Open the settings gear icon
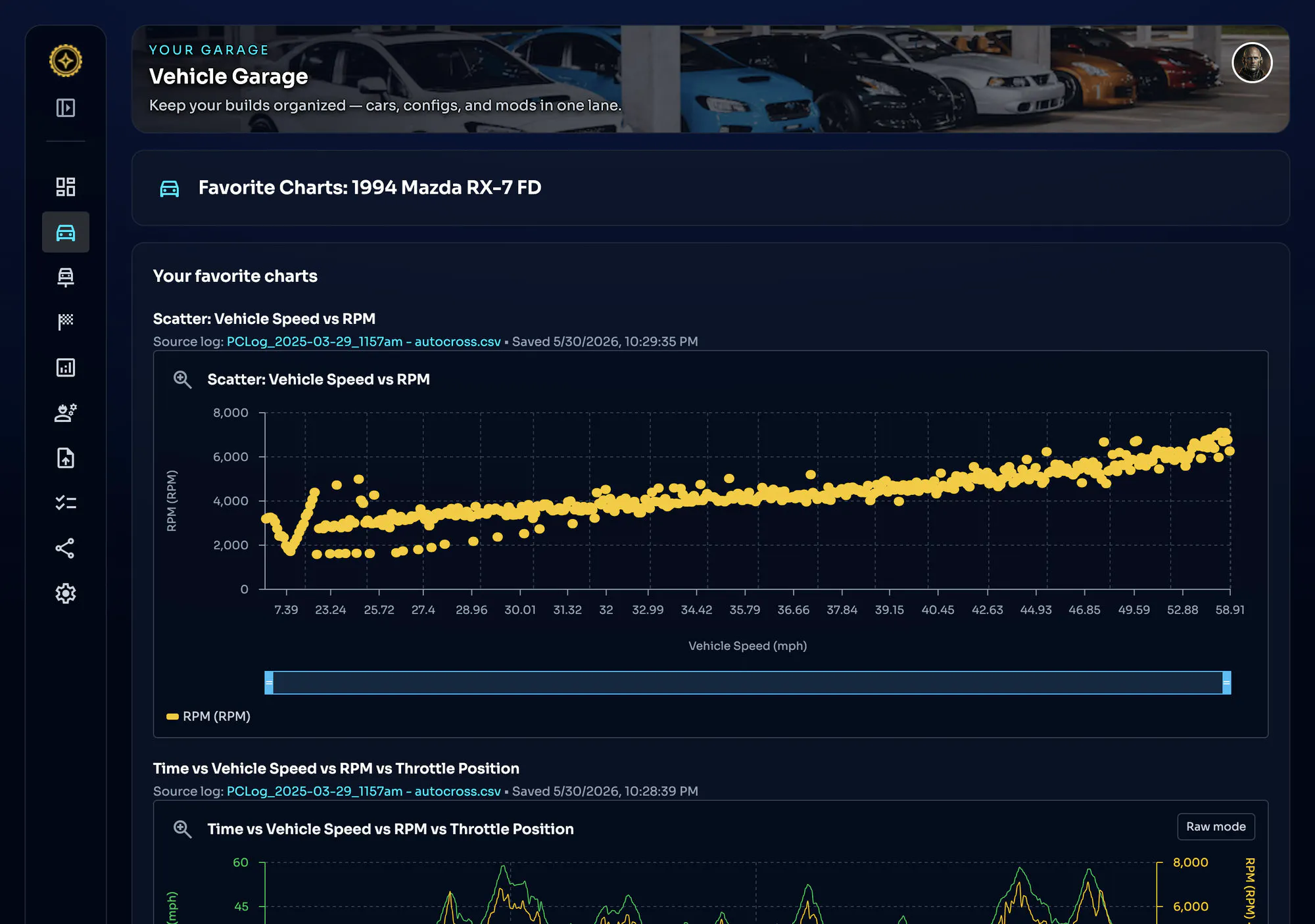Image resolution: width=1315 pixels, height=924 pixels. [66, 593]
